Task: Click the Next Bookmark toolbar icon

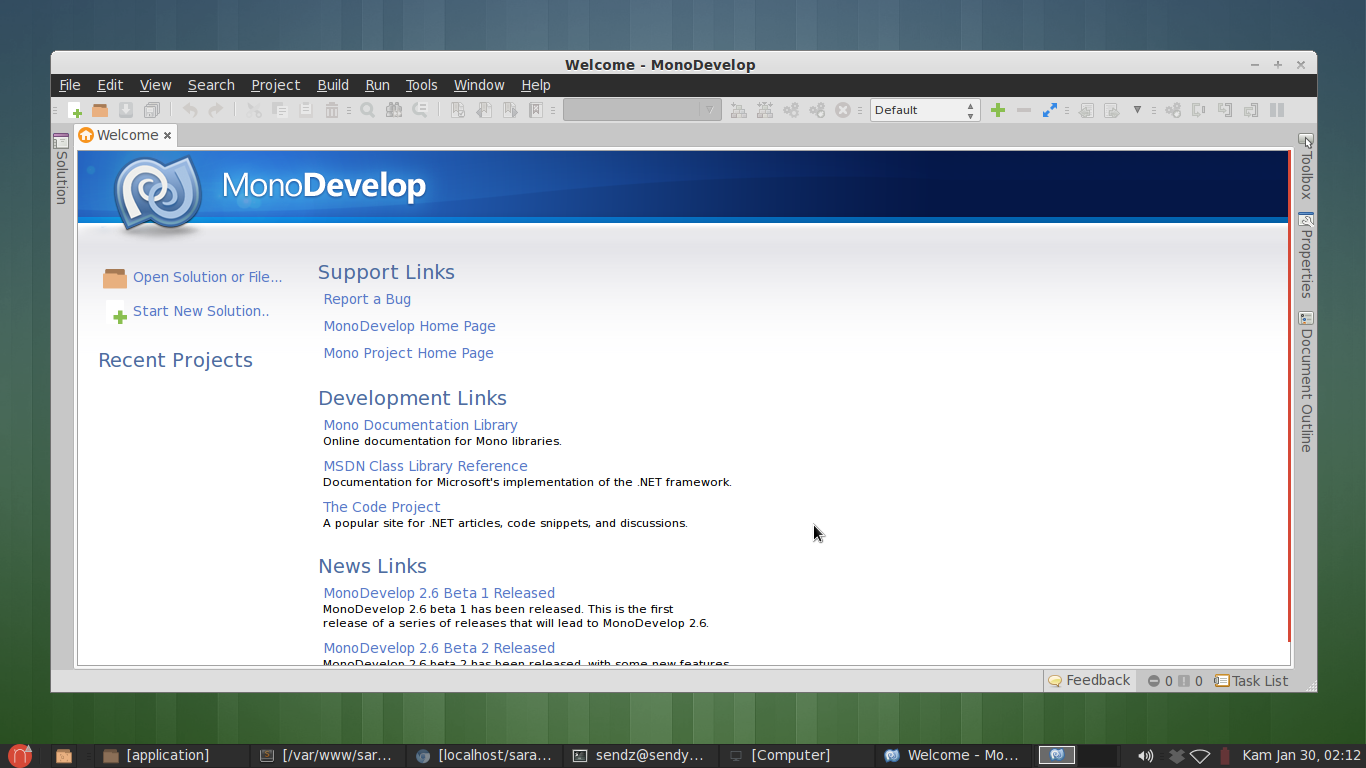Action: click(x=510, y=110)
